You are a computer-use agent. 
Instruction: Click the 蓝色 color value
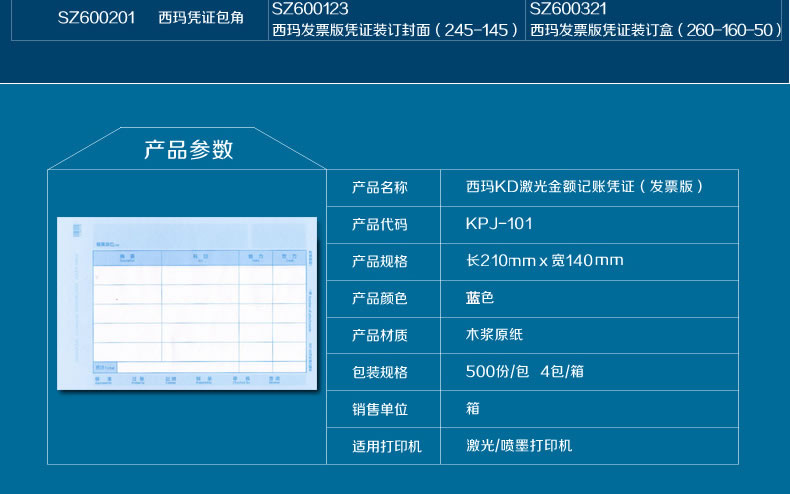[480, 297]
